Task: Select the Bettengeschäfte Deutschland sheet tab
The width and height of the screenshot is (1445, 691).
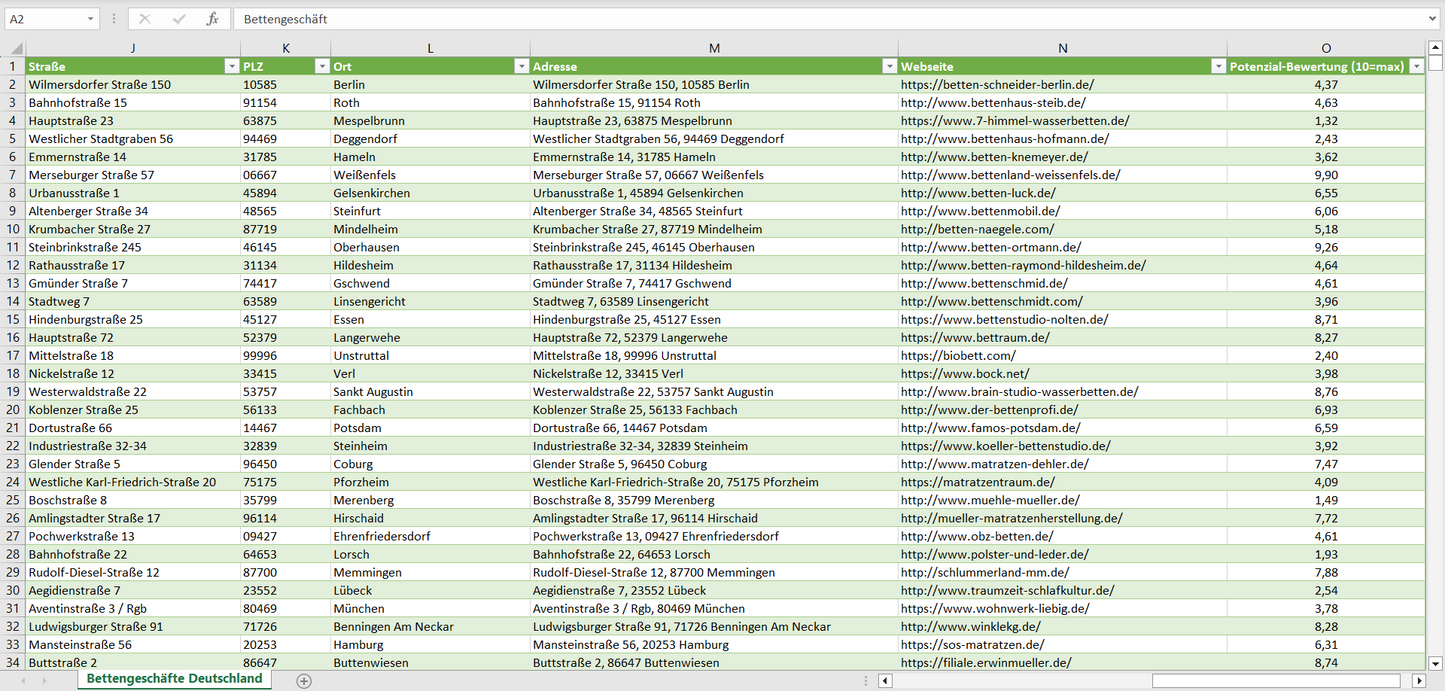Action: (x=174, y=679)
